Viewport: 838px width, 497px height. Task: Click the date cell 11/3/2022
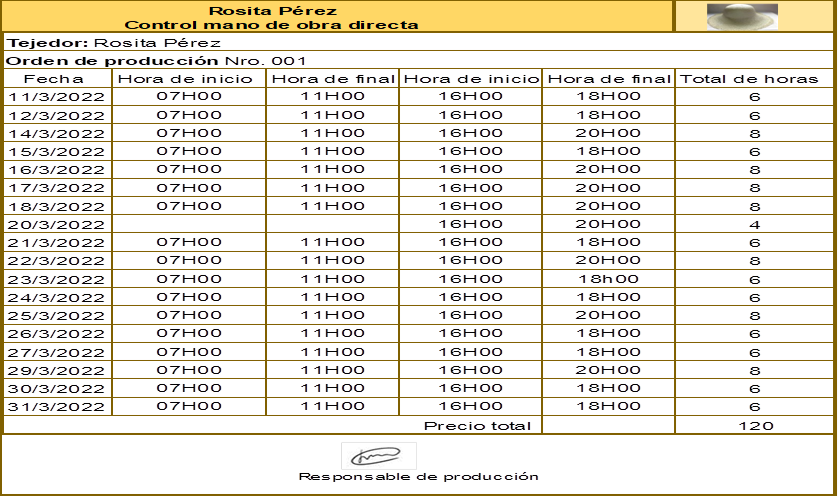coord(58,96)
